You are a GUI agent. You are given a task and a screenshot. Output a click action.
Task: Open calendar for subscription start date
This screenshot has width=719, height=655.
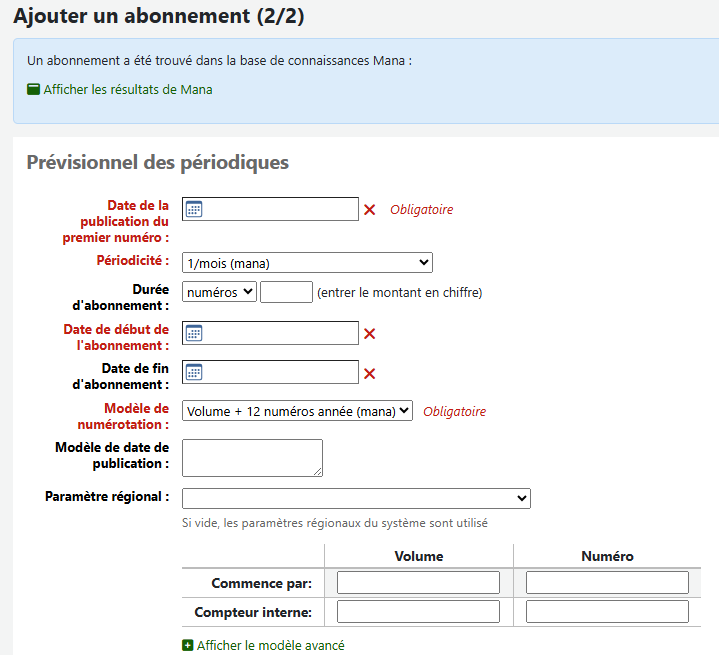point(195,333)
